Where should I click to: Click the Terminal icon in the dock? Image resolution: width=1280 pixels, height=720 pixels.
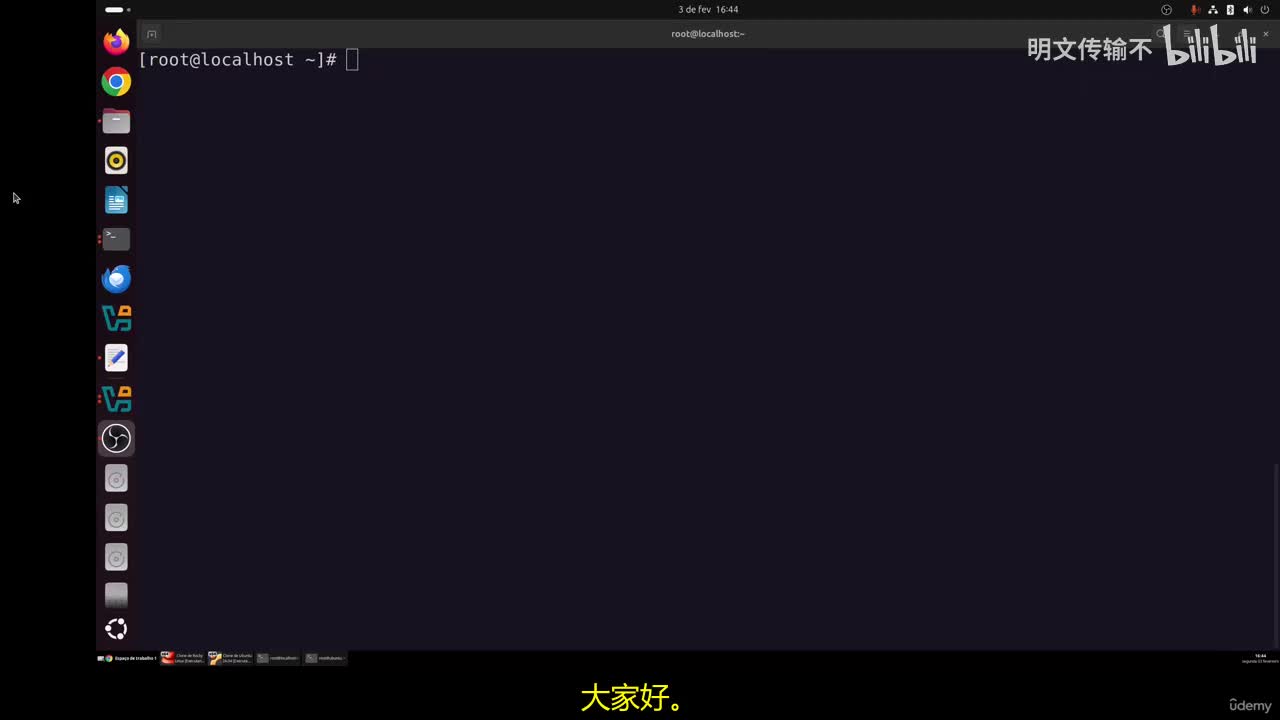click(x=116, y=239)
